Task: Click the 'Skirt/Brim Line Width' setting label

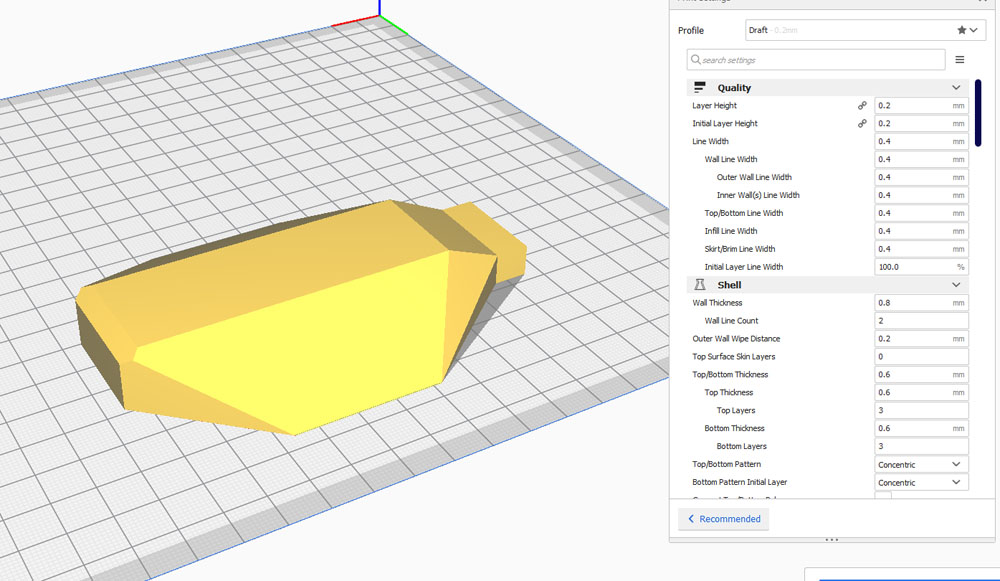Action: point(740,249)
